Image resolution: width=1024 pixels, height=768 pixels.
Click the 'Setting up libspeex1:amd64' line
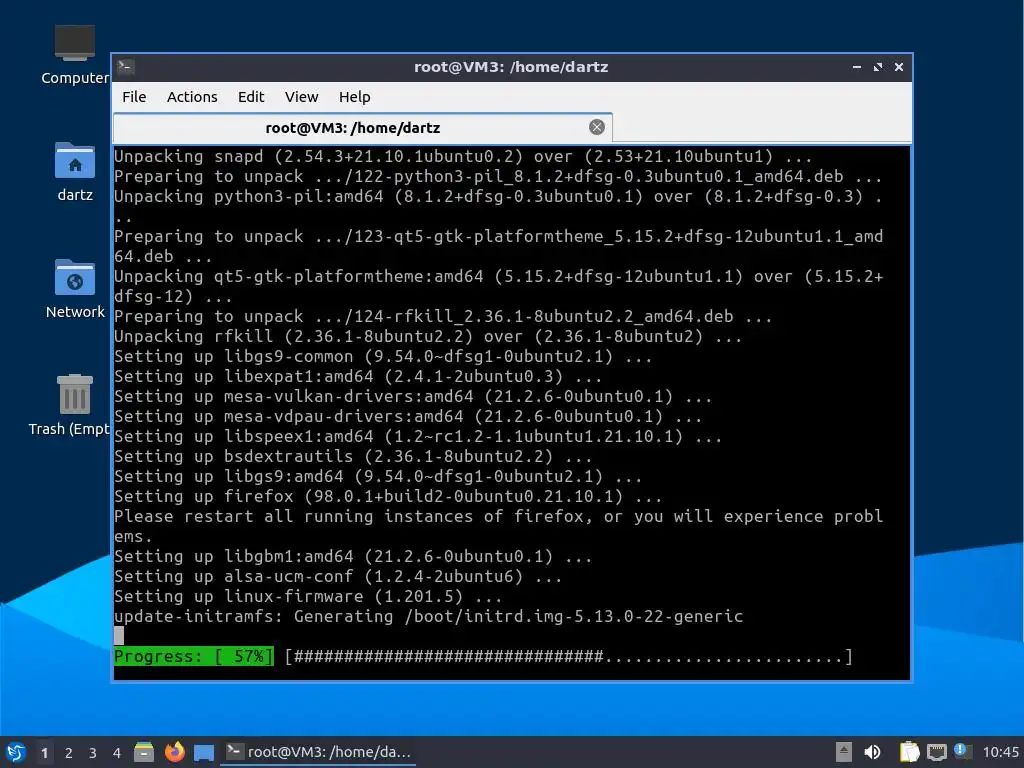[x=418, y=436]
